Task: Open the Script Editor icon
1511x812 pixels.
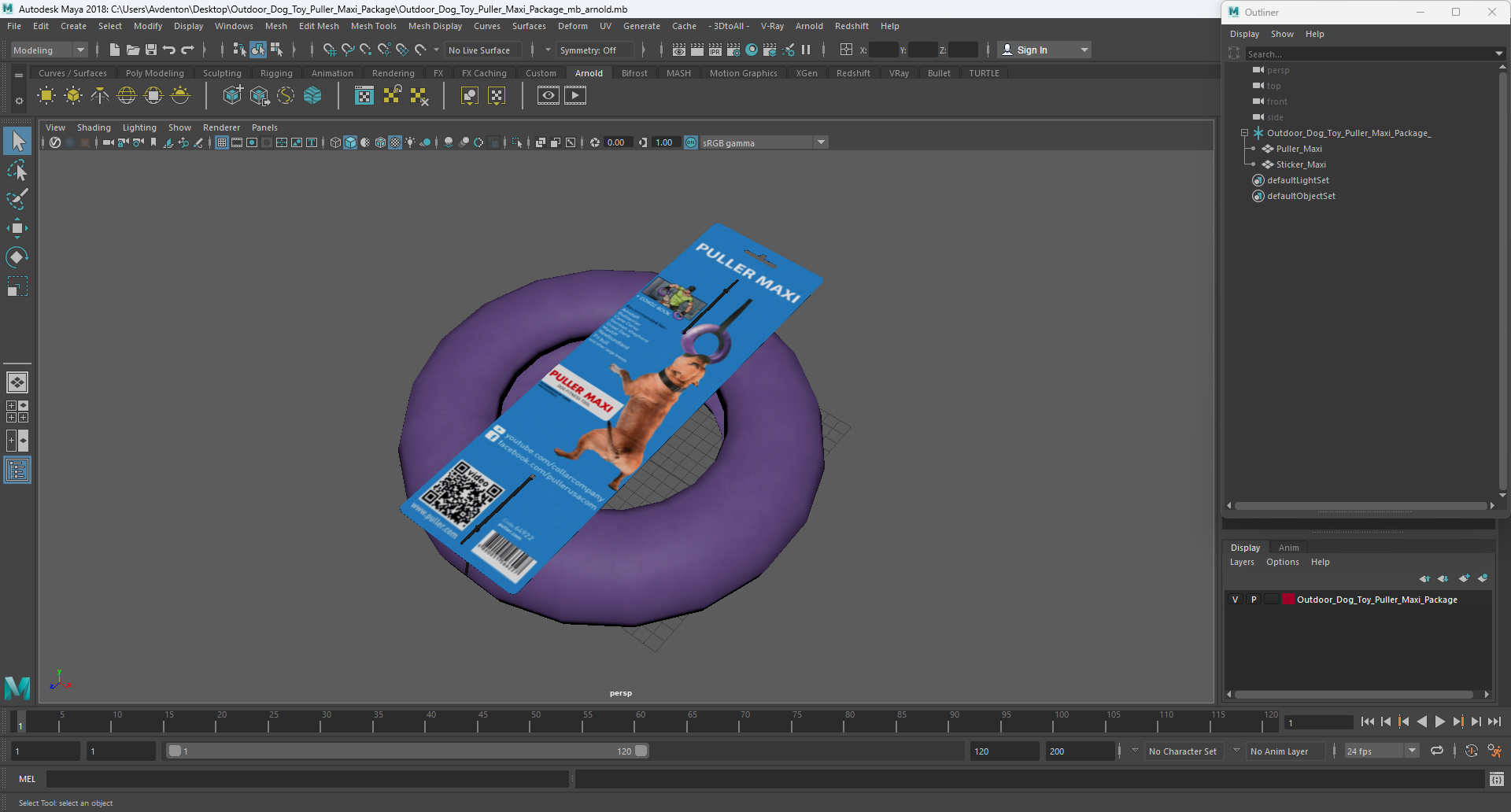Action: pyautogui.click(x=1497, y=779)
